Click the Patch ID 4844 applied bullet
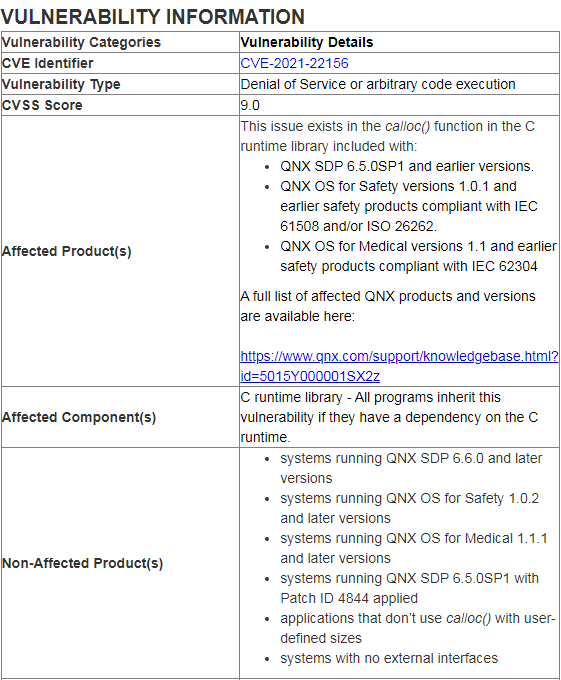This screenshot has width=561, height=680. pos(409,588)
